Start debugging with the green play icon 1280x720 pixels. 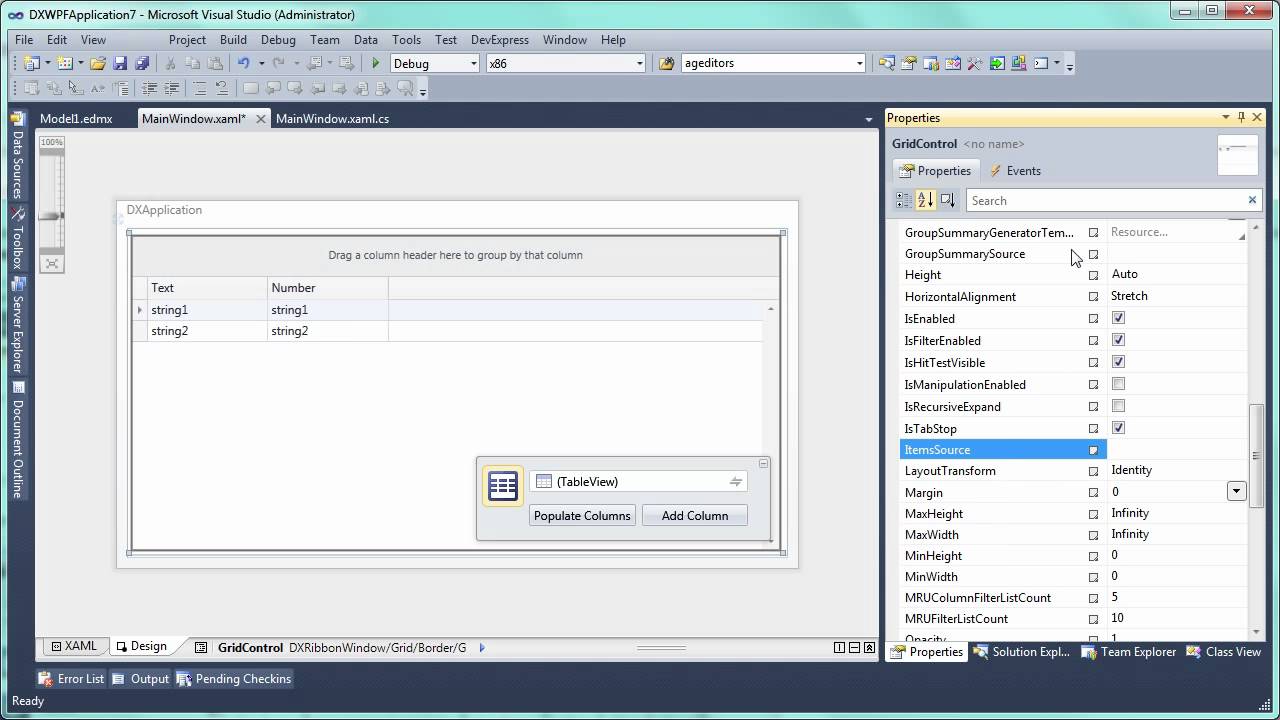(376, 63)
